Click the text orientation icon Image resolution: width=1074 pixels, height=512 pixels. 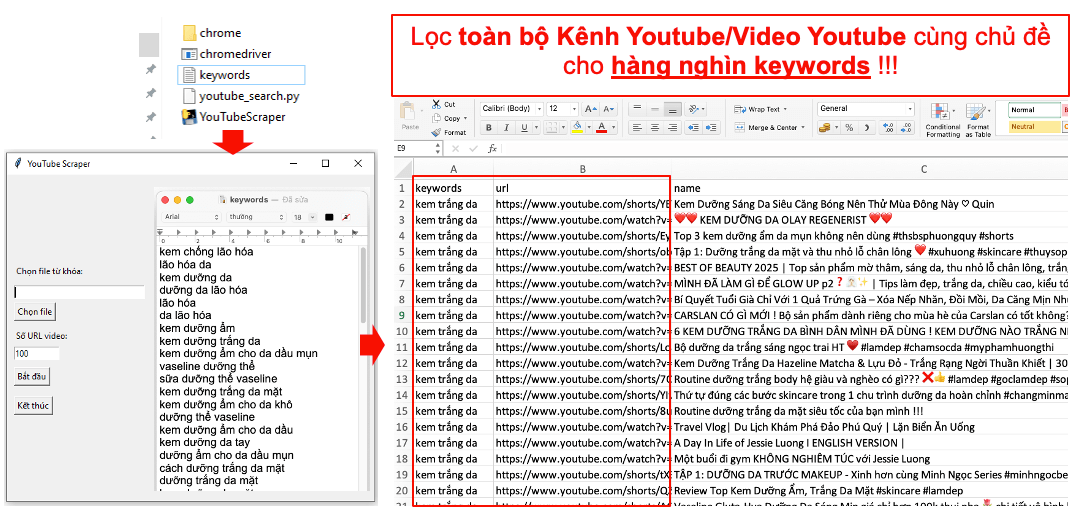(x=694, y=108)
